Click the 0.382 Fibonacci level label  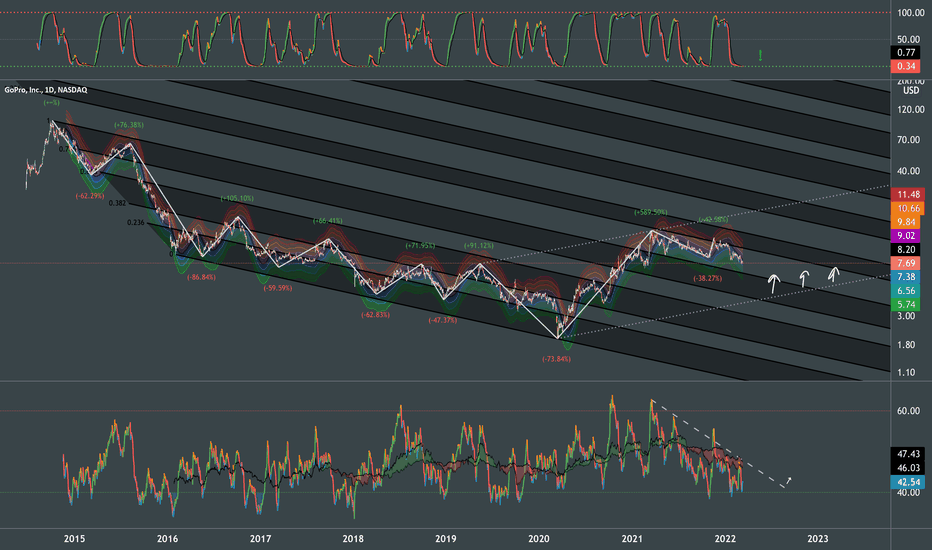coord(117,203)
